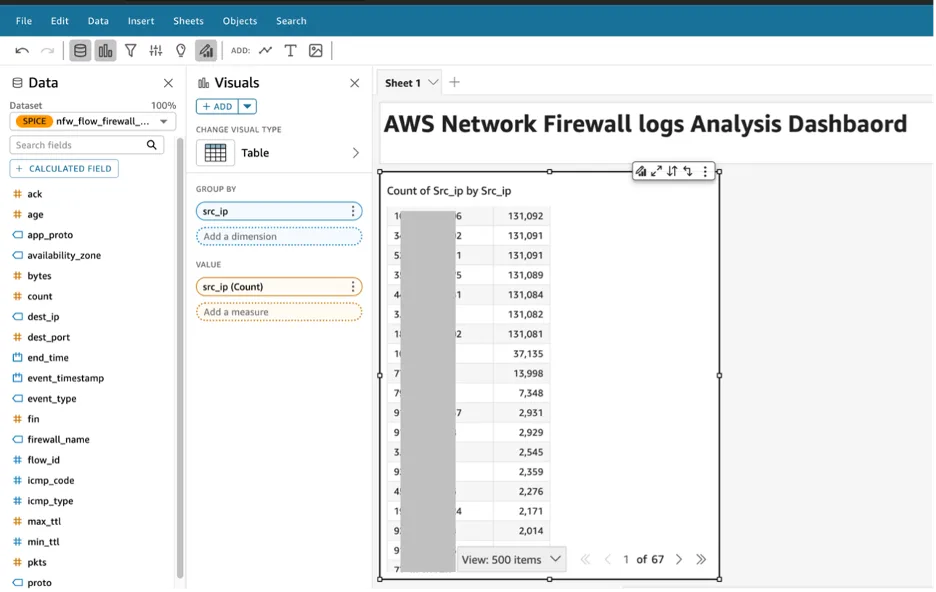Click the Data panel field list scrollbar

click(180, 358)
